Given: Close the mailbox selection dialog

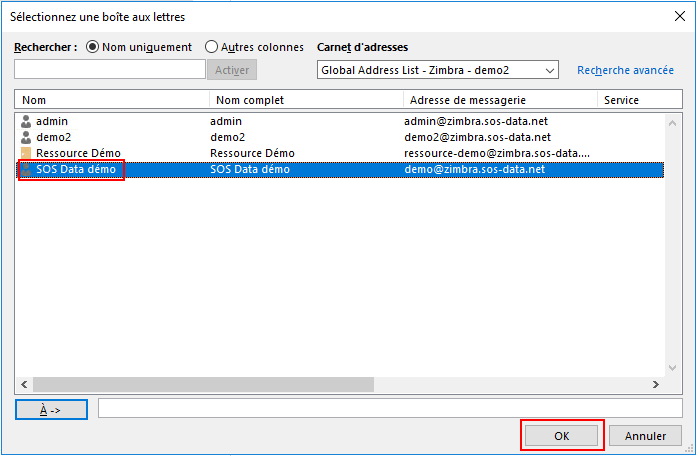Looking at the screenshot, I should [x=677, y=16].
